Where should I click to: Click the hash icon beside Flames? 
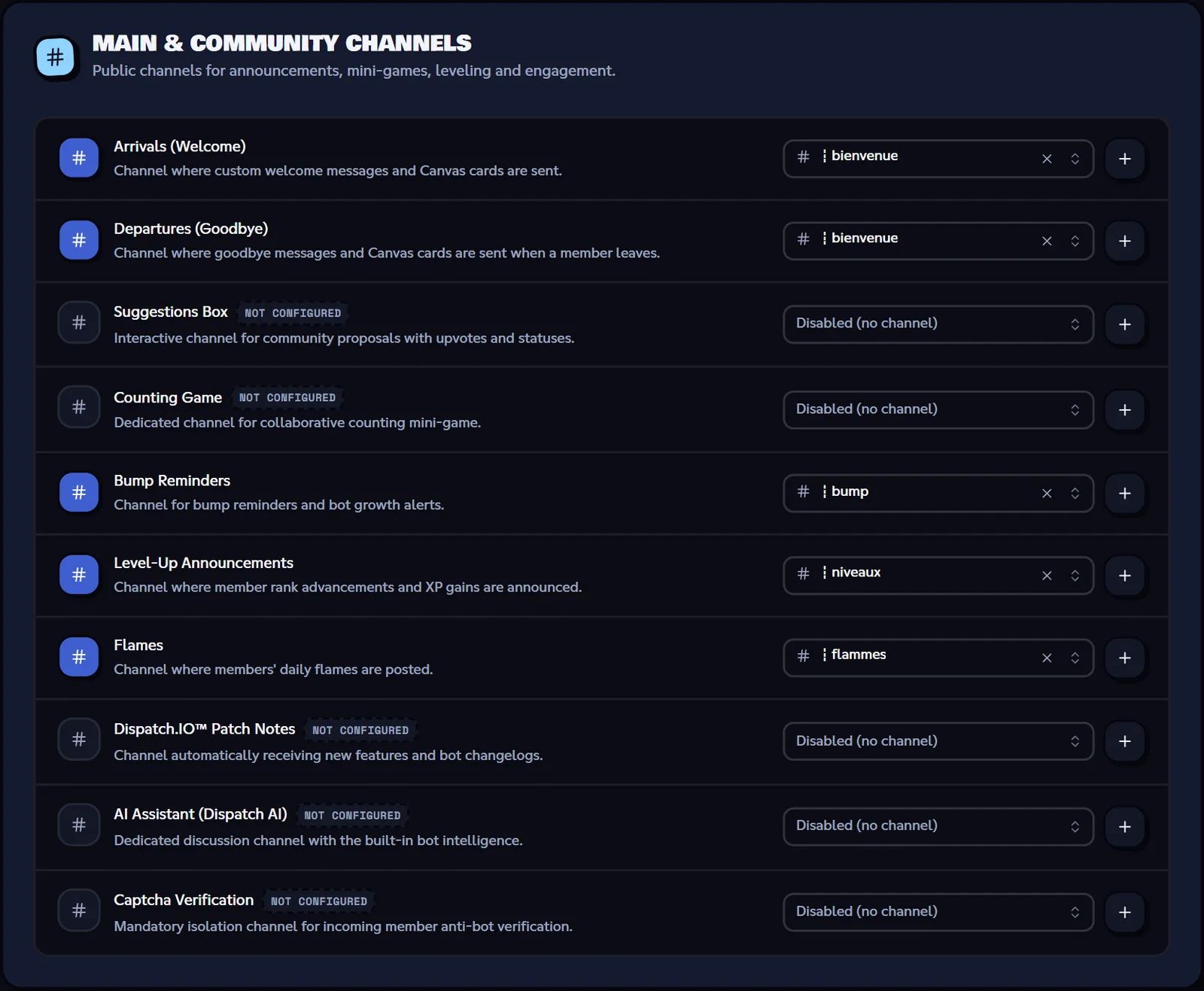[x=79, y=657]
